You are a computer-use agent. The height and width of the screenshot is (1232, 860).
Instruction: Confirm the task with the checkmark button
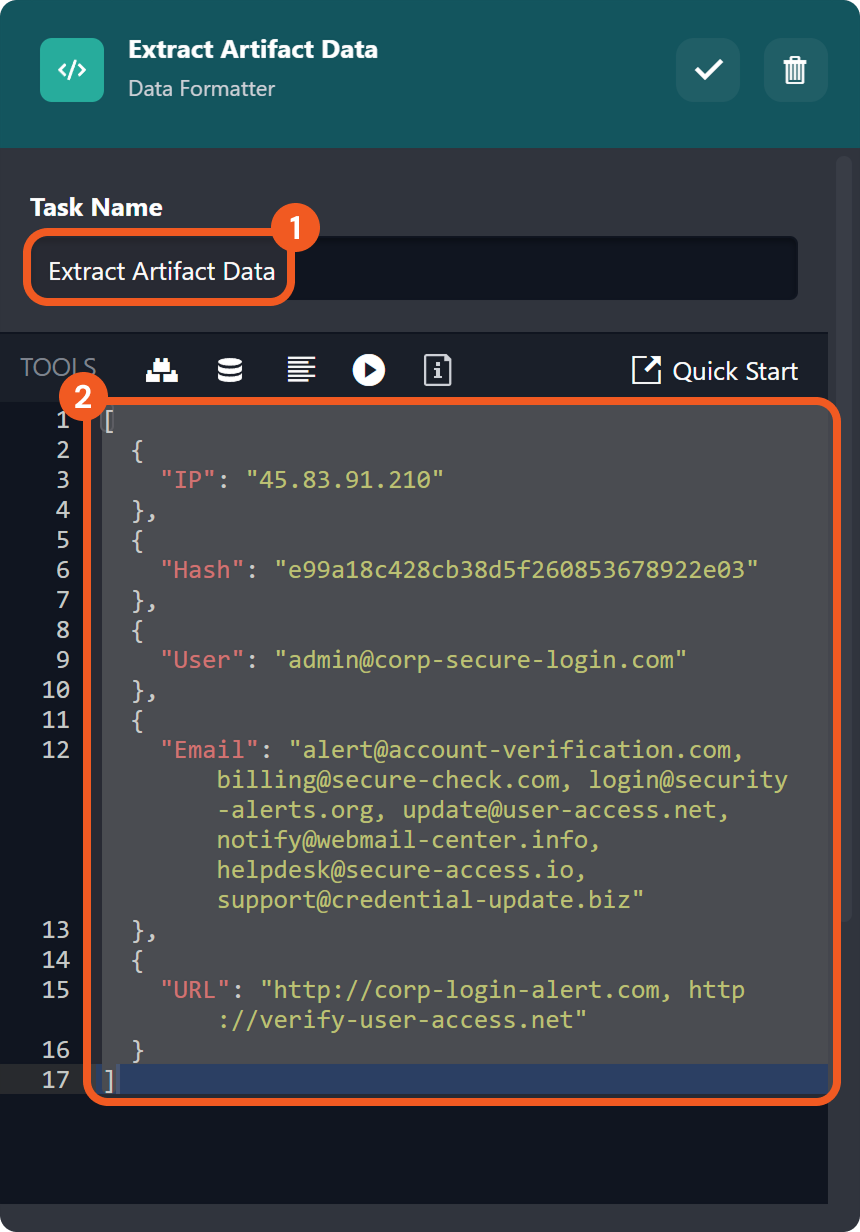pos(708,70)
